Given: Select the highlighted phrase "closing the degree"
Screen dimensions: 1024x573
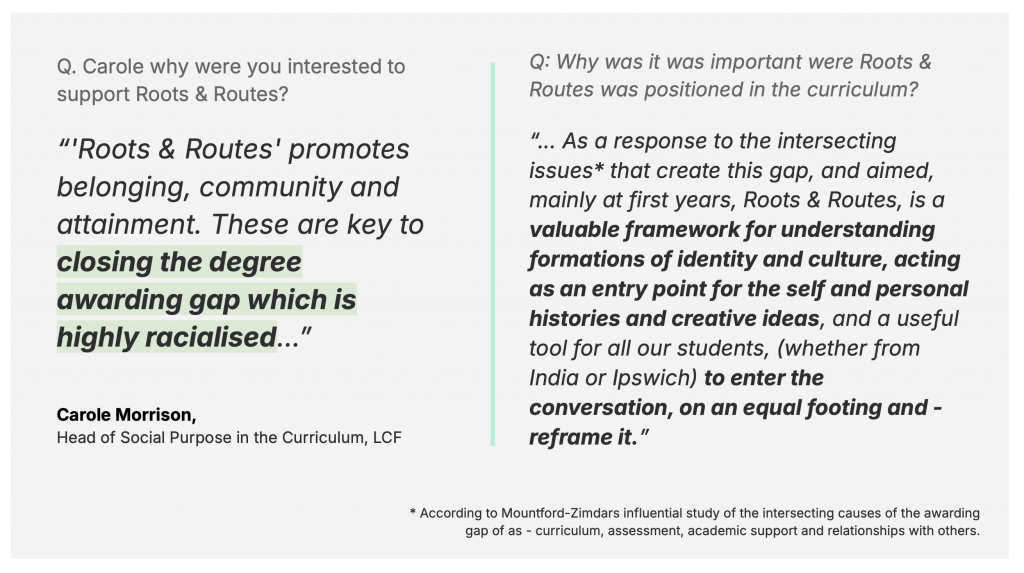Looking at the screenshot, I should click(179, 262).
